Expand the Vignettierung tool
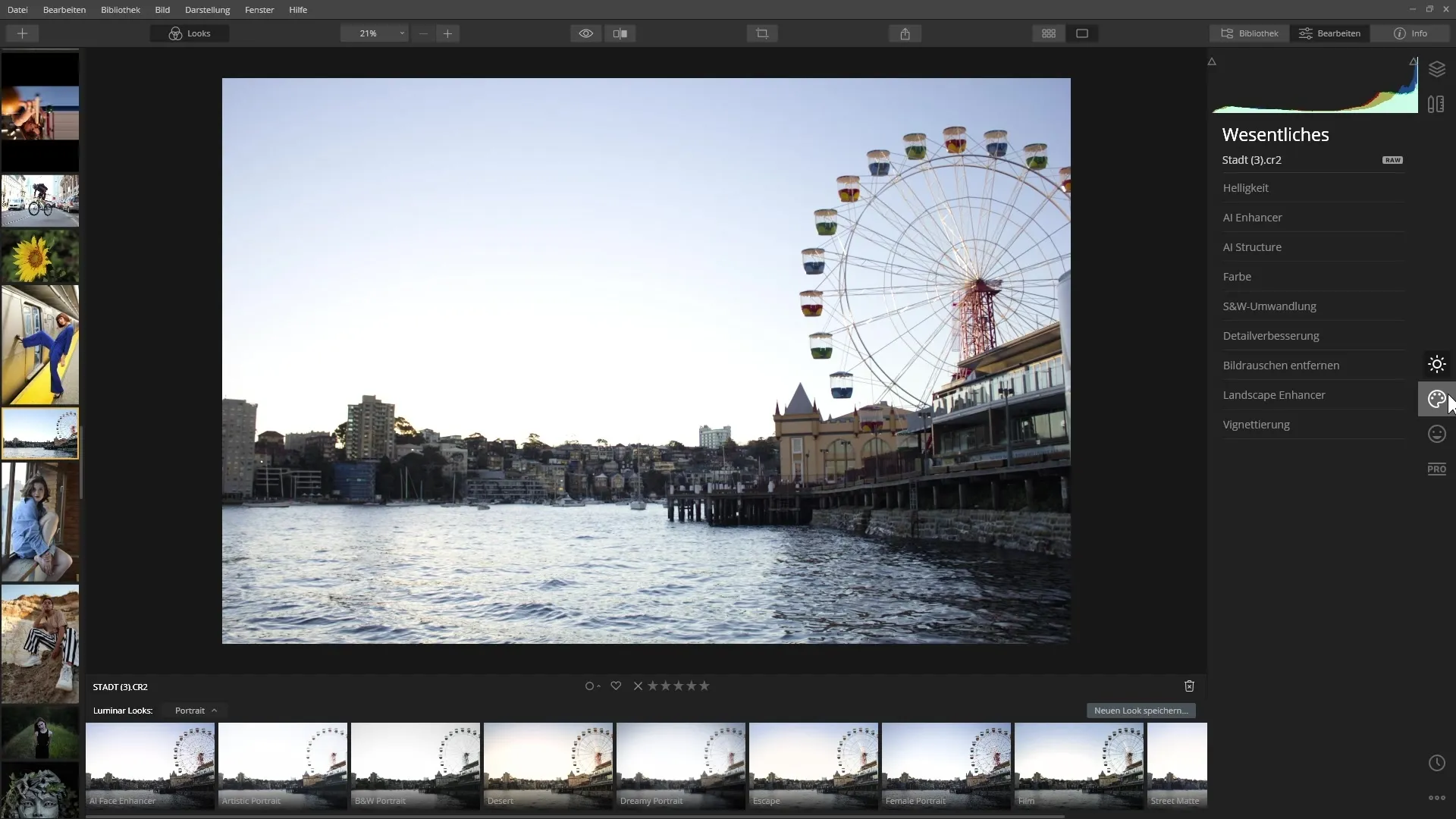This screenshot has height=819, width=1456. pos(1313,425)
